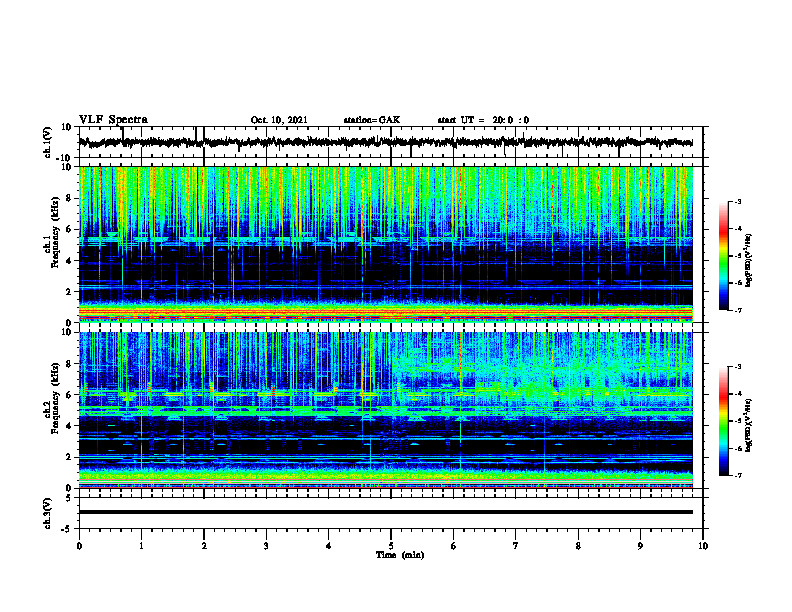Viewport: 792px width, 612px height.
Task: Click time axis tick label "9"
Action: [640, 546]
